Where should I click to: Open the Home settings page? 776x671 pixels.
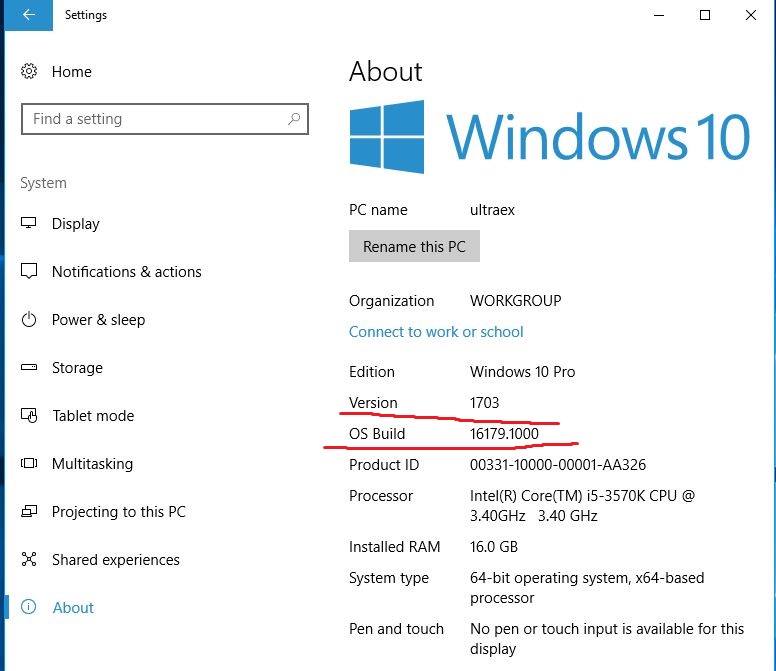(x=72, y=72)
